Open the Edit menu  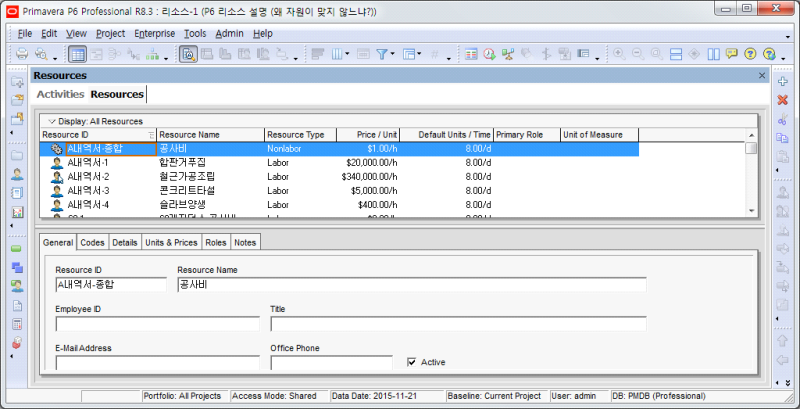point(49,34)
